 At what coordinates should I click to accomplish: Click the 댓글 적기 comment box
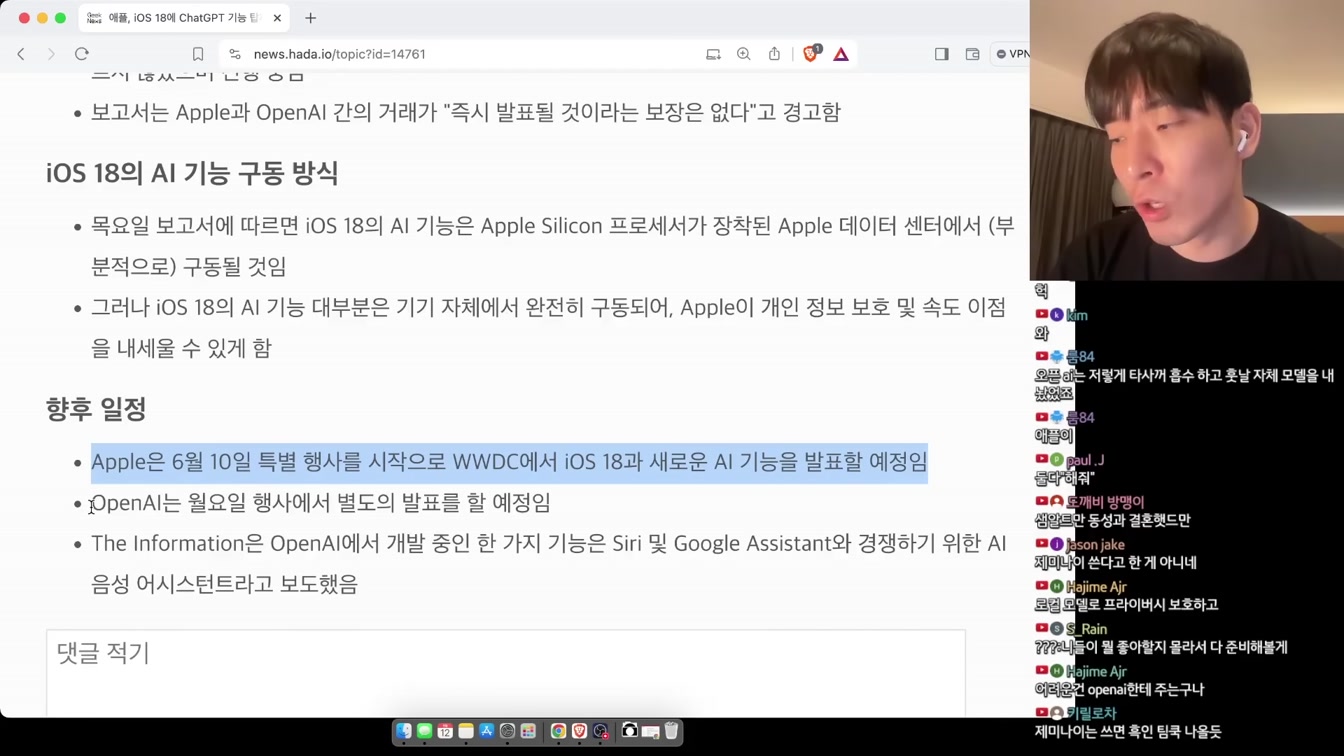click(506, 672)
